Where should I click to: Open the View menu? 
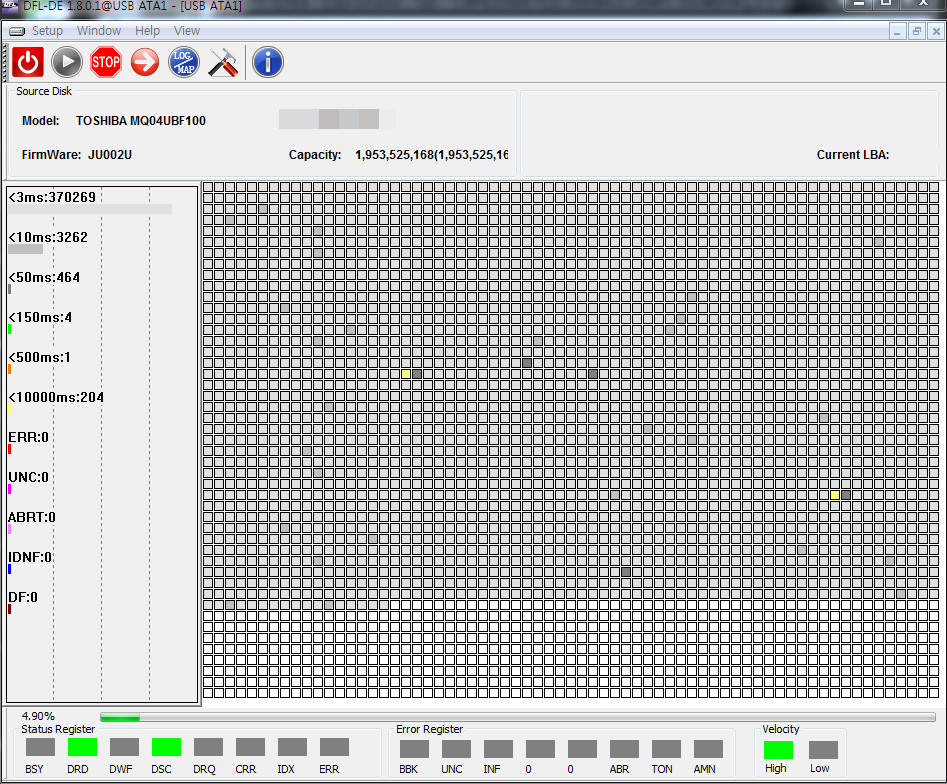pyautogui.click(x=187, y=31)
